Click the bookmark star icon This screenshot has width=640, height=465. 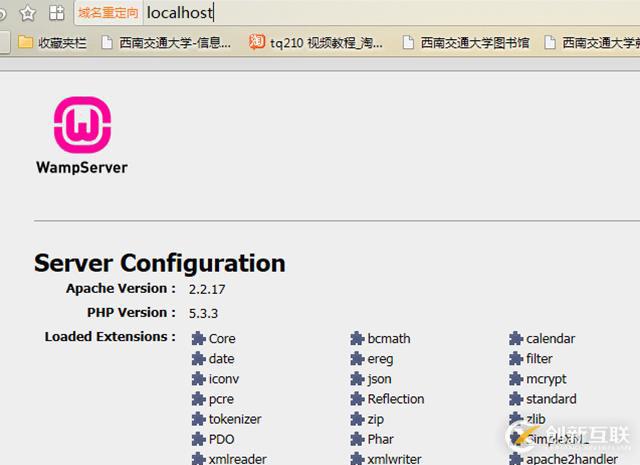(27, 13)
